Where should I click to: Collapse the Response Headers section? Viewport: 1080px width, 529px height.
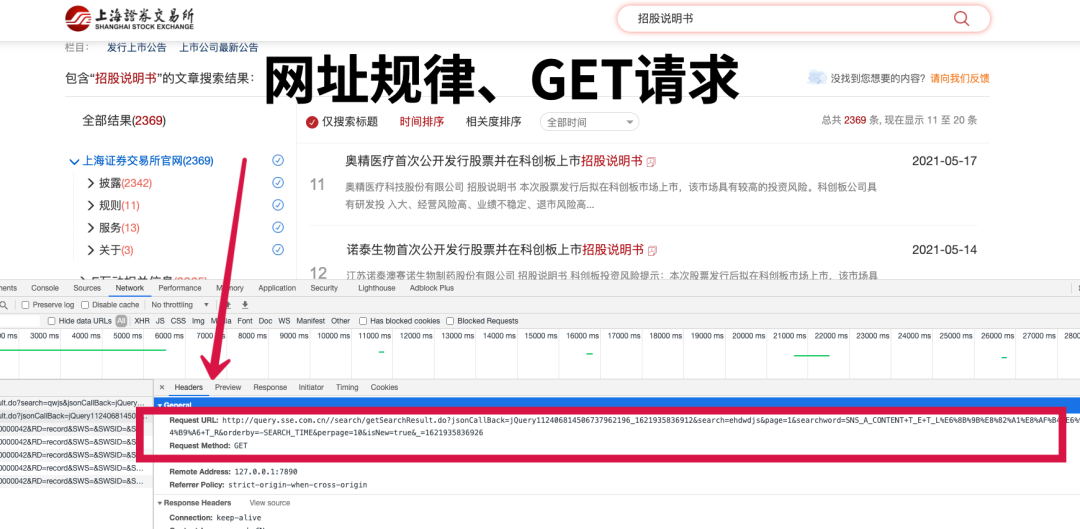(x=160, y=503)
